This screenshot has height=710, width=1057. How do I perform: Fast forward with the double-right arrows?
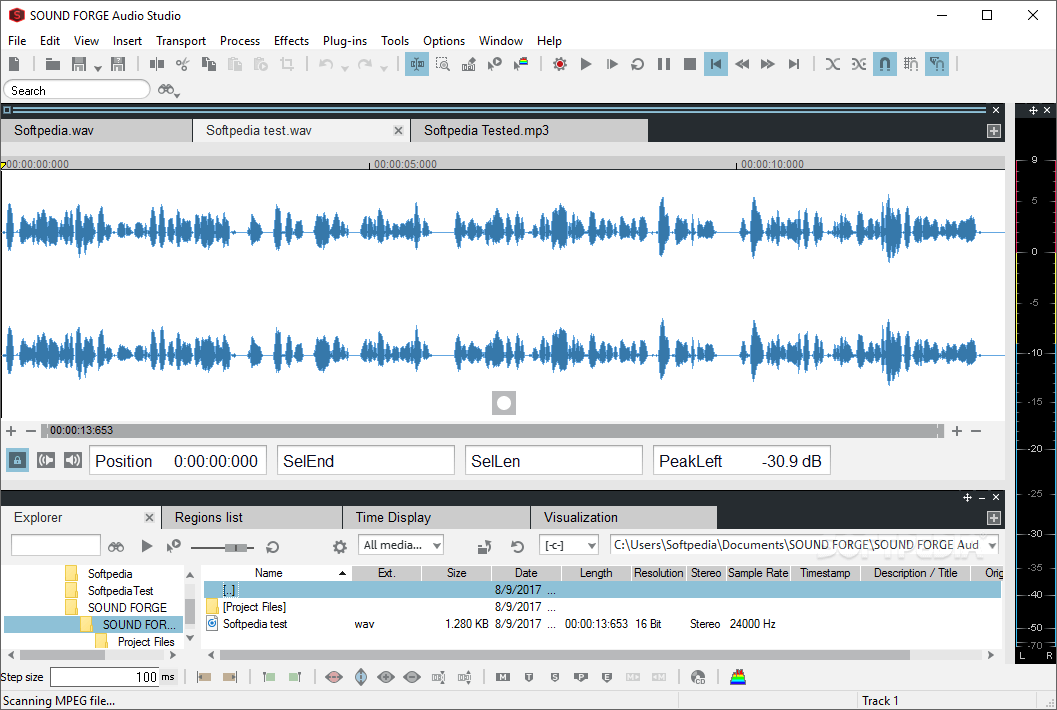coord(768,64)
